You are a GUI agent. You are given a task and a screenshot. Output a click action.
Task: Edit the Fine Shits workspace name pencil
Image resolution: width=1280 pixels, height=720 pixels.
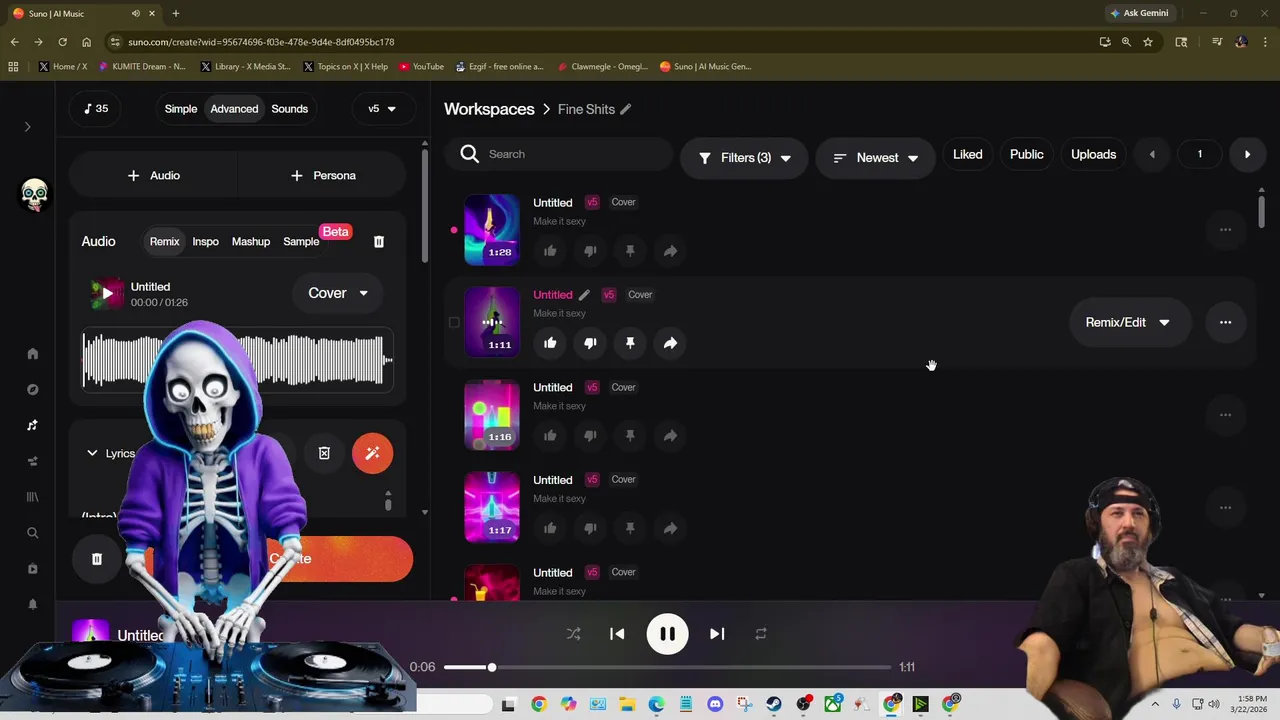coord(626,109)
